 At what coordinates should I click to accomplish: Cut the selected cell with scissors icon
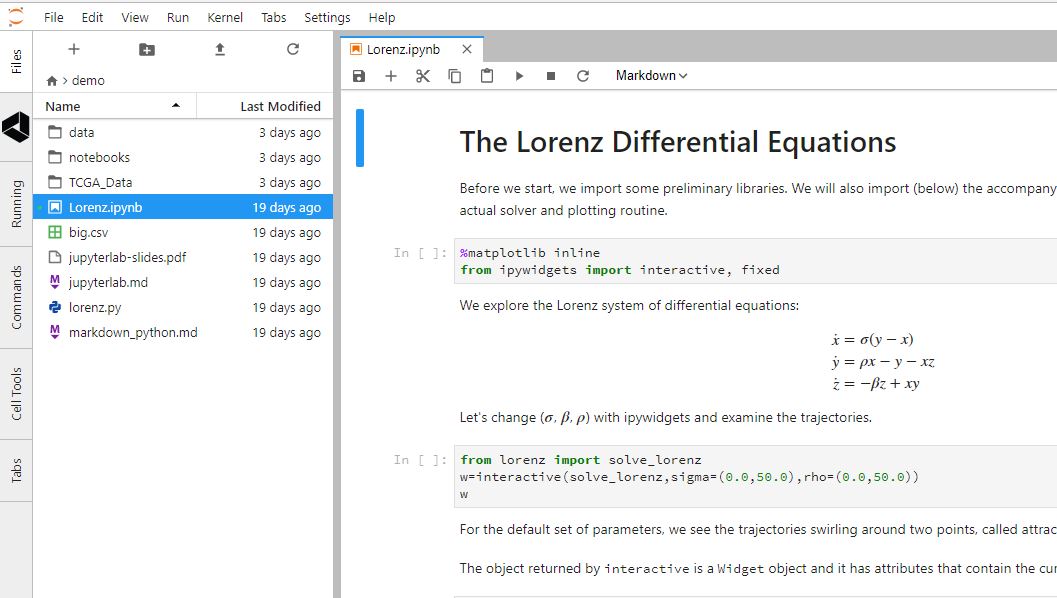[423, 75]
